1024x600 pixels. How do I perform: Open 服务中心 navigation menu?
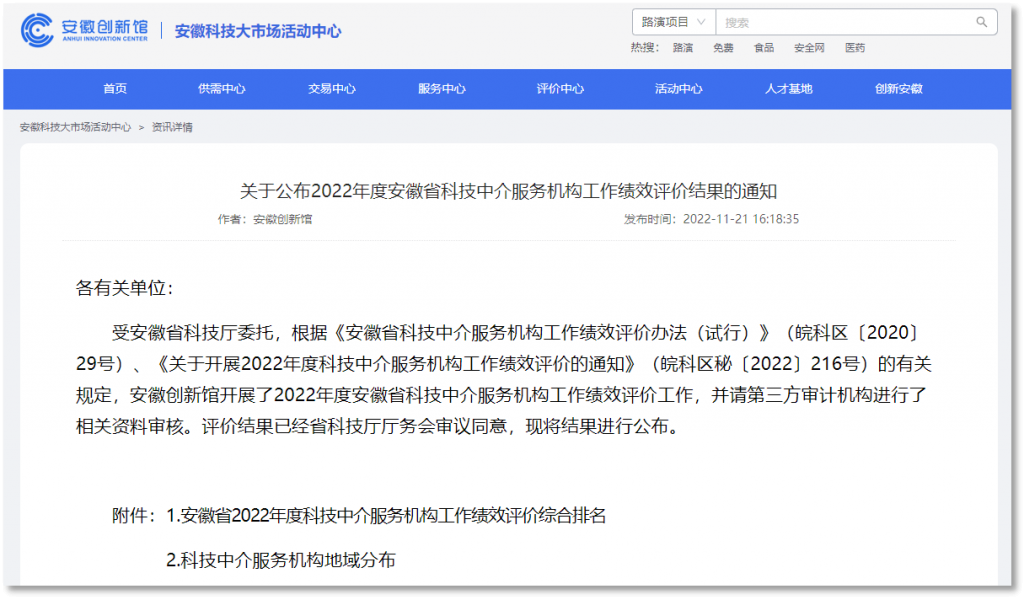(441, 89)
